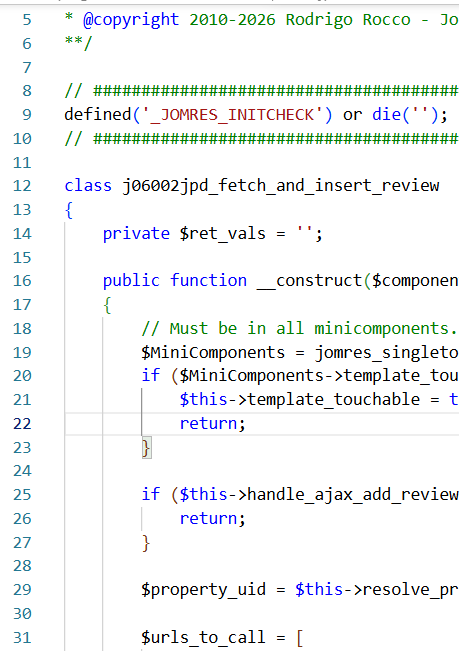Click the defined keyword on line 9

click(98, 115)
